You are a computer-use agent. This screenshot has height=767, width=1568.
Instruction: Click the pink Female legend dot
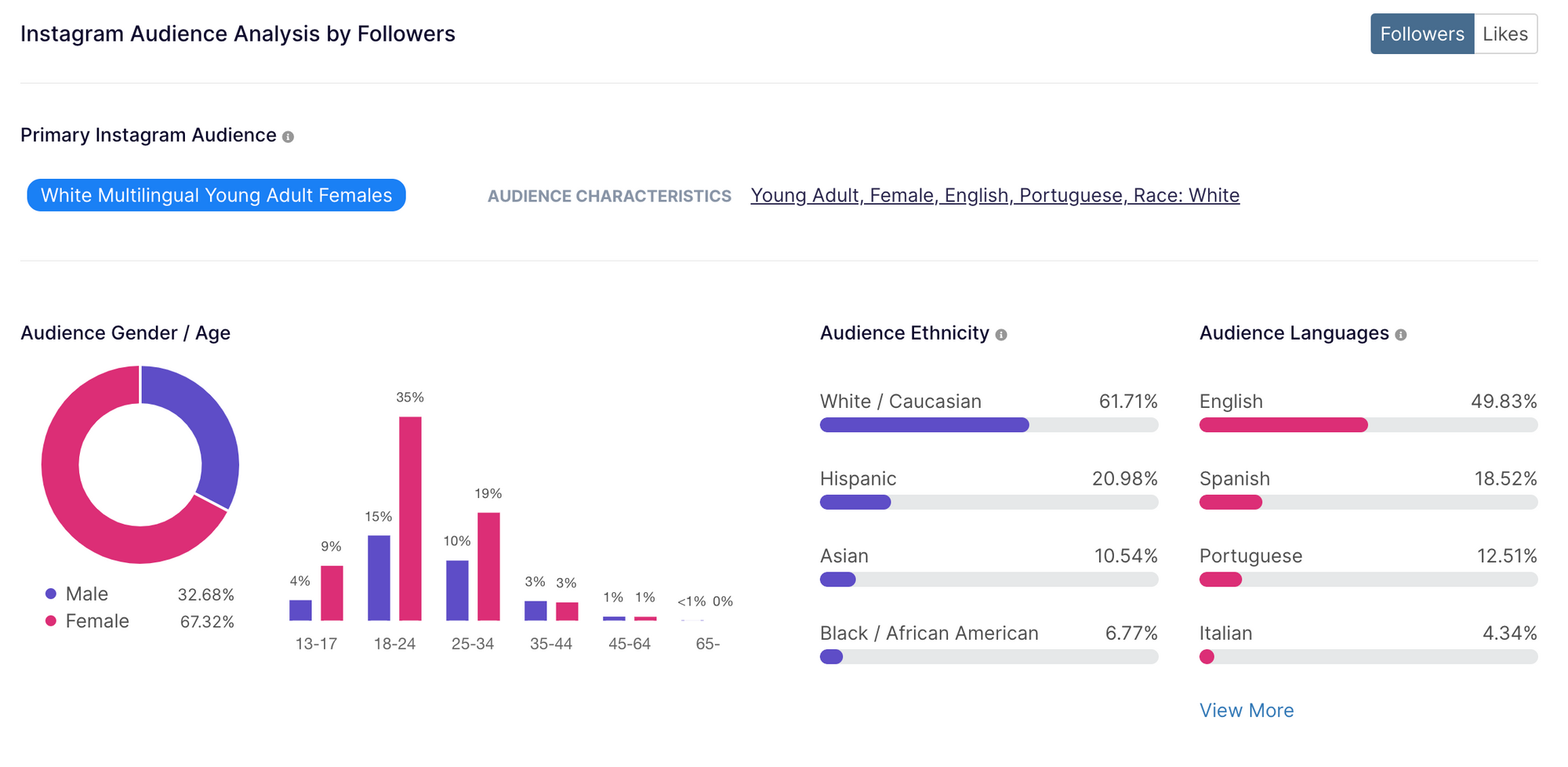[51, 621]
